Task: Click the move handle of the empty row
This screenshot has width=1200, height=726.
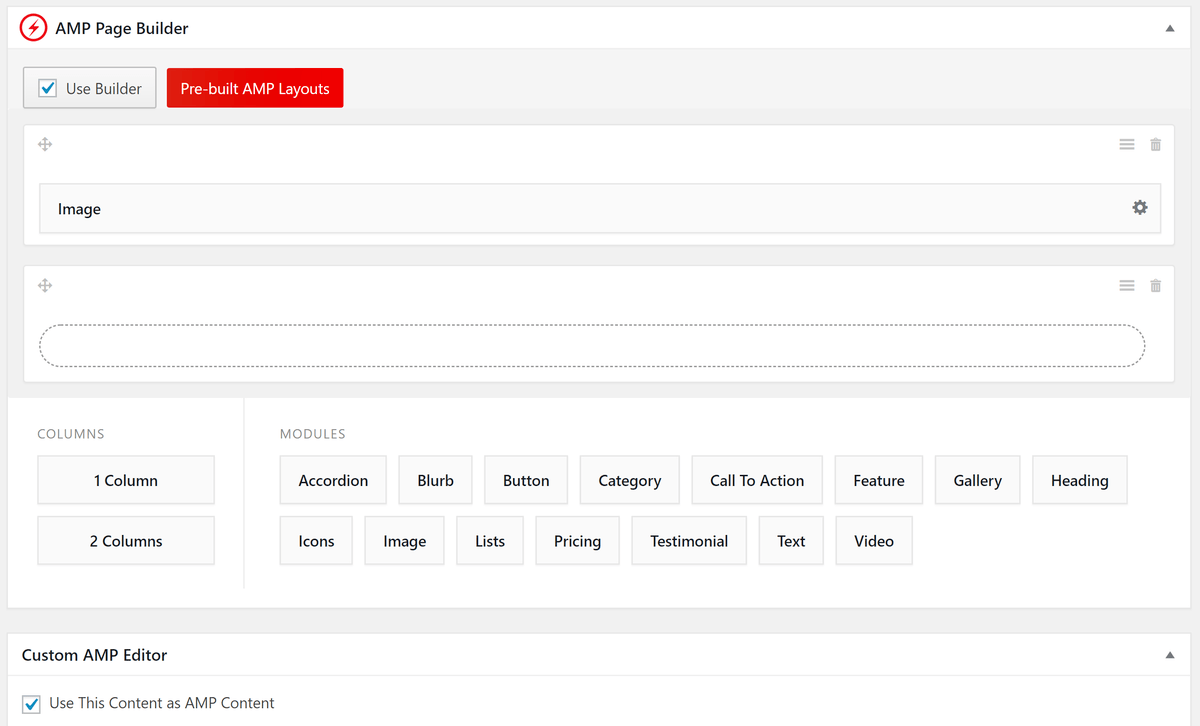Action: pos(45,285)
